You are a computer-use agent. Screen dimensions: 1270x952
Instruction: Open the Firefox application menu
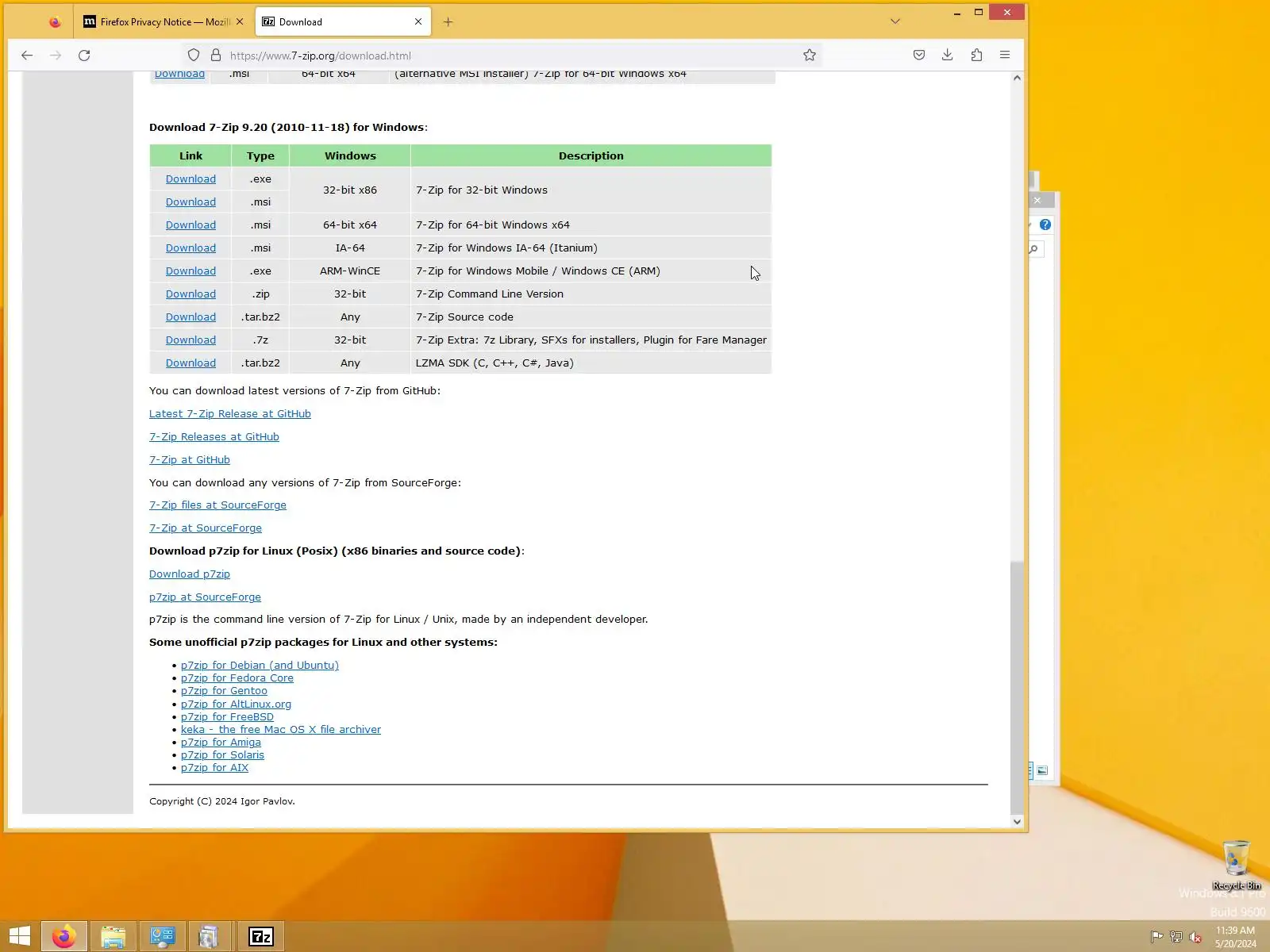click(1005, 56)
